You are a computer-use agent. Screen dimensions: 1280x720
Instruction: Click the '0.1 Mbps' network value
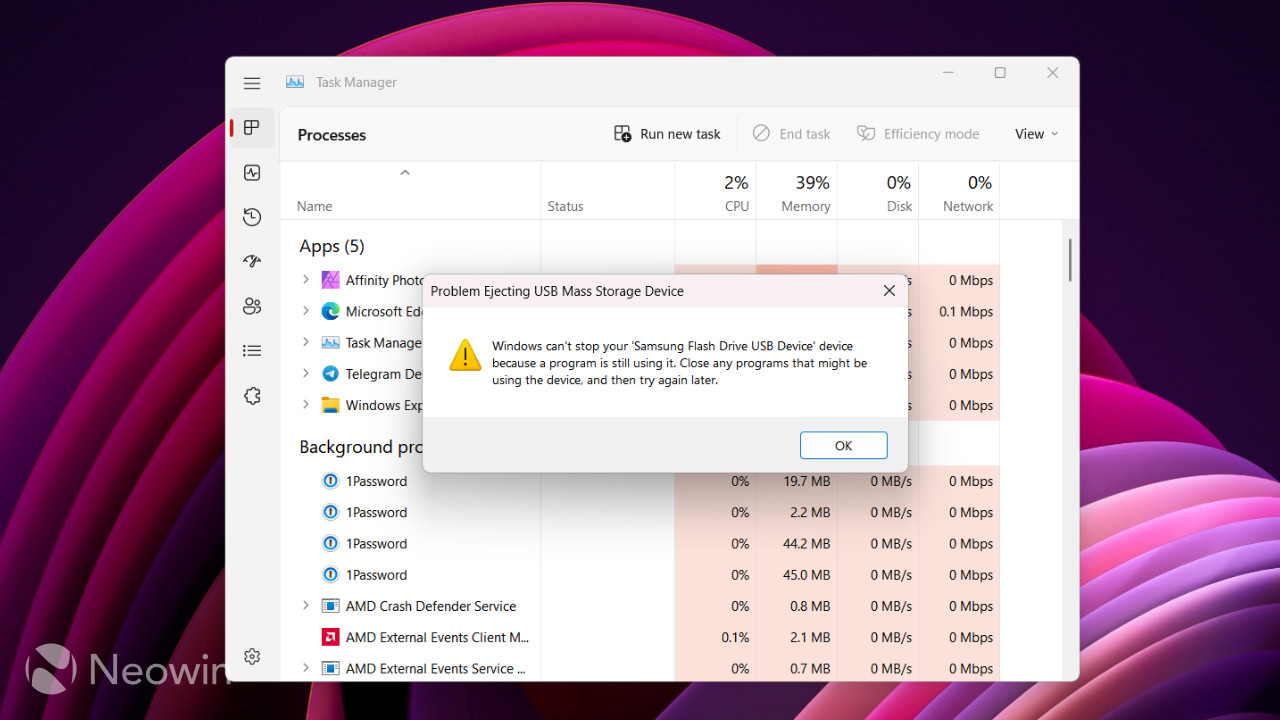click(966, 311)
